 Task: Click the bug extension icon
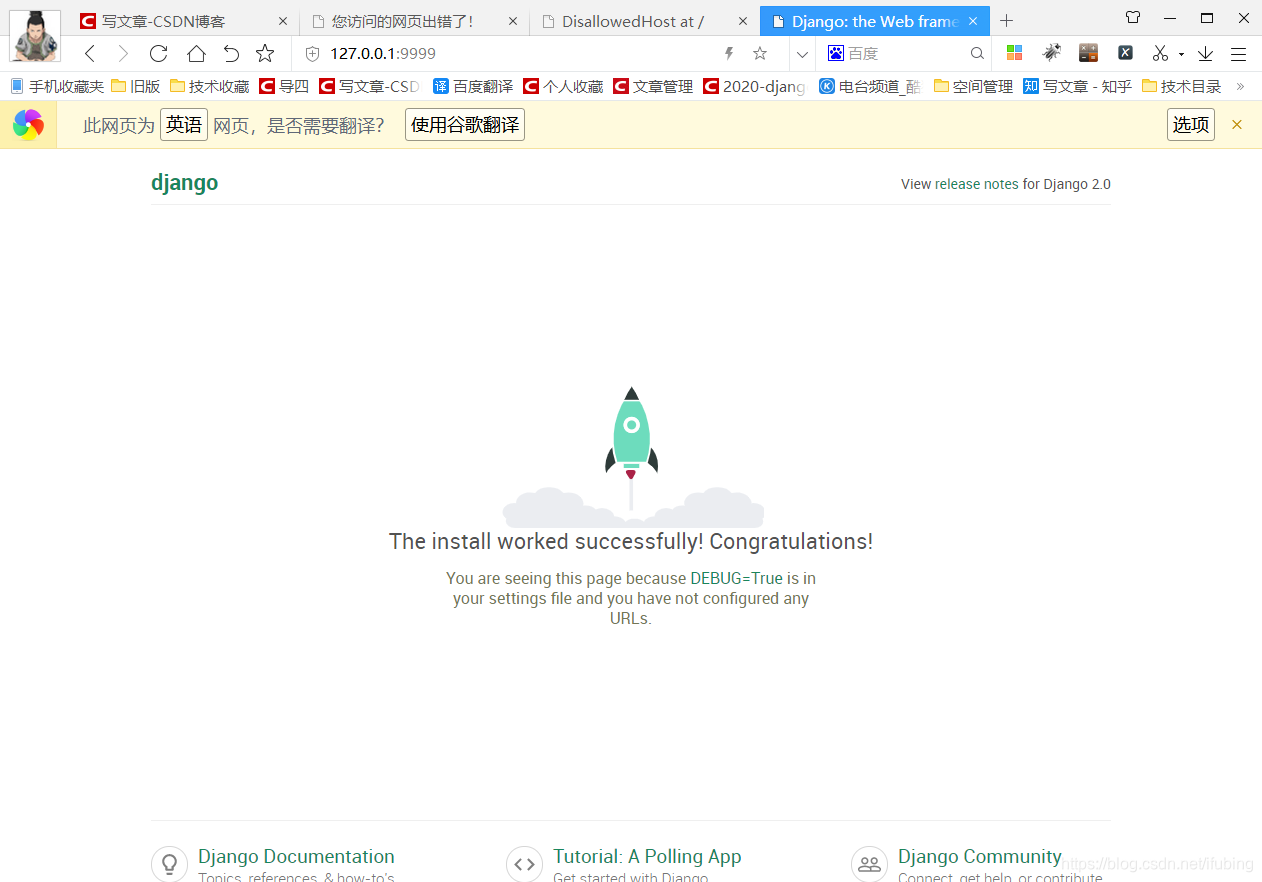tap(1051, 53)
